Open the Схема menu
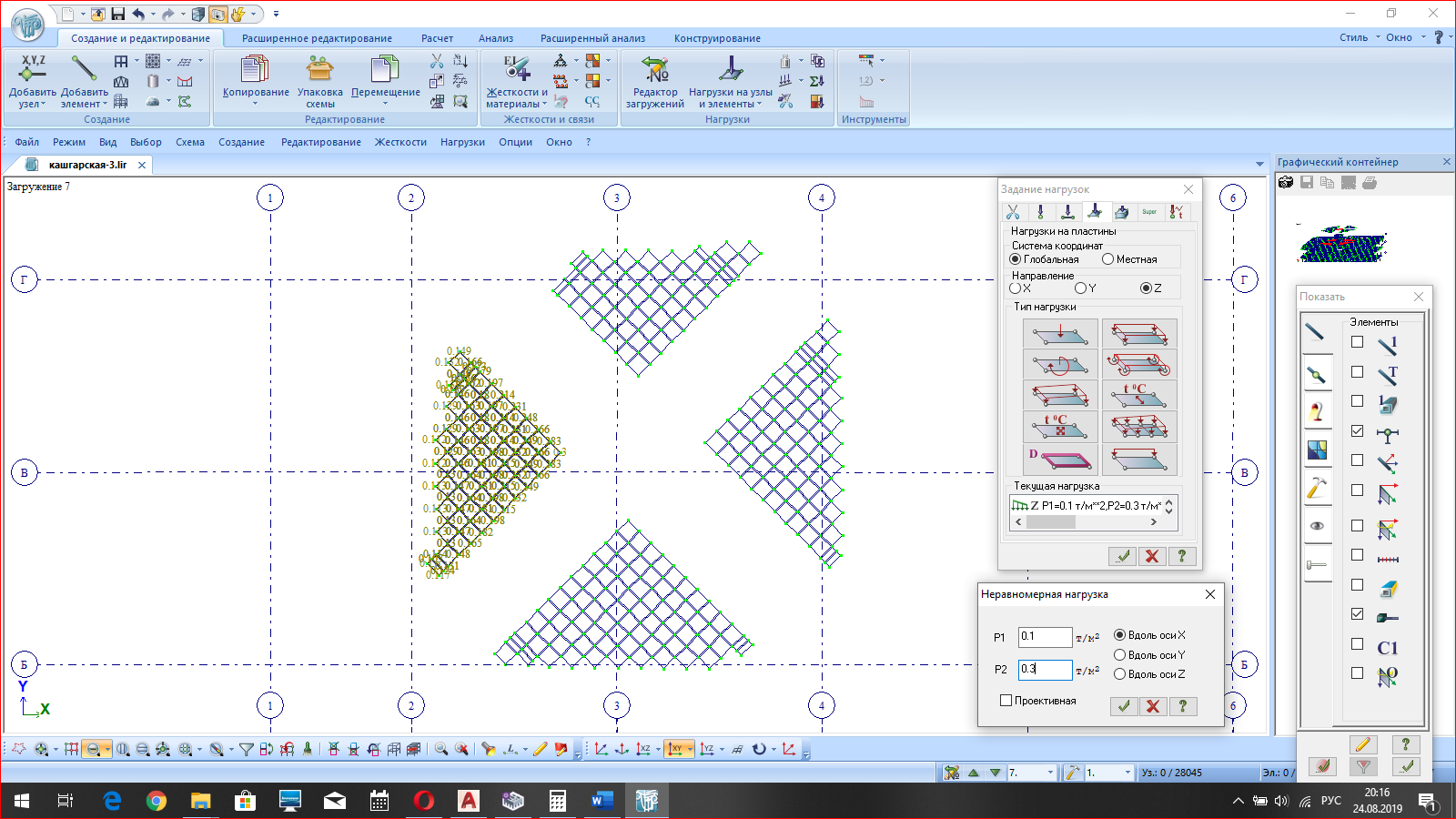 [190, 142]
